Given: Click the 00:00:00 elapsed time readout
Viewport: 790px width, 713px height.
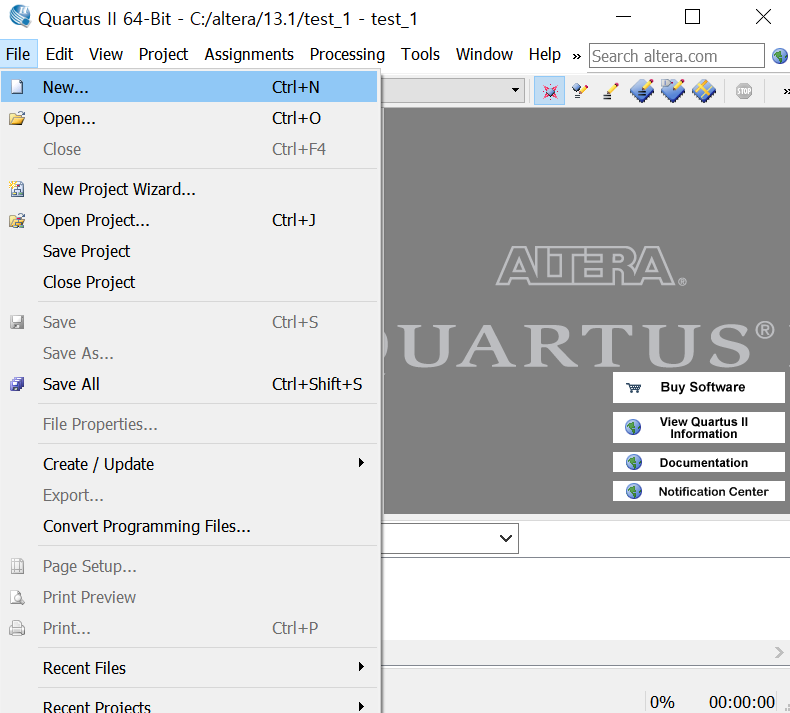Looking at the screenshot, I should click(x=742, y=702).
